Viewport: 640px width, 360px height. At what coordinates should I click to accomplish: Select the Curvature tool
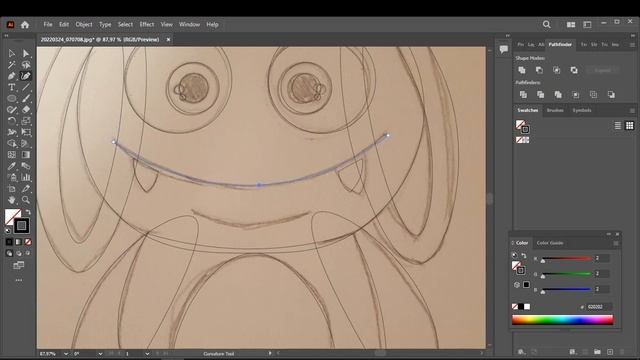[x=26, y=76]
